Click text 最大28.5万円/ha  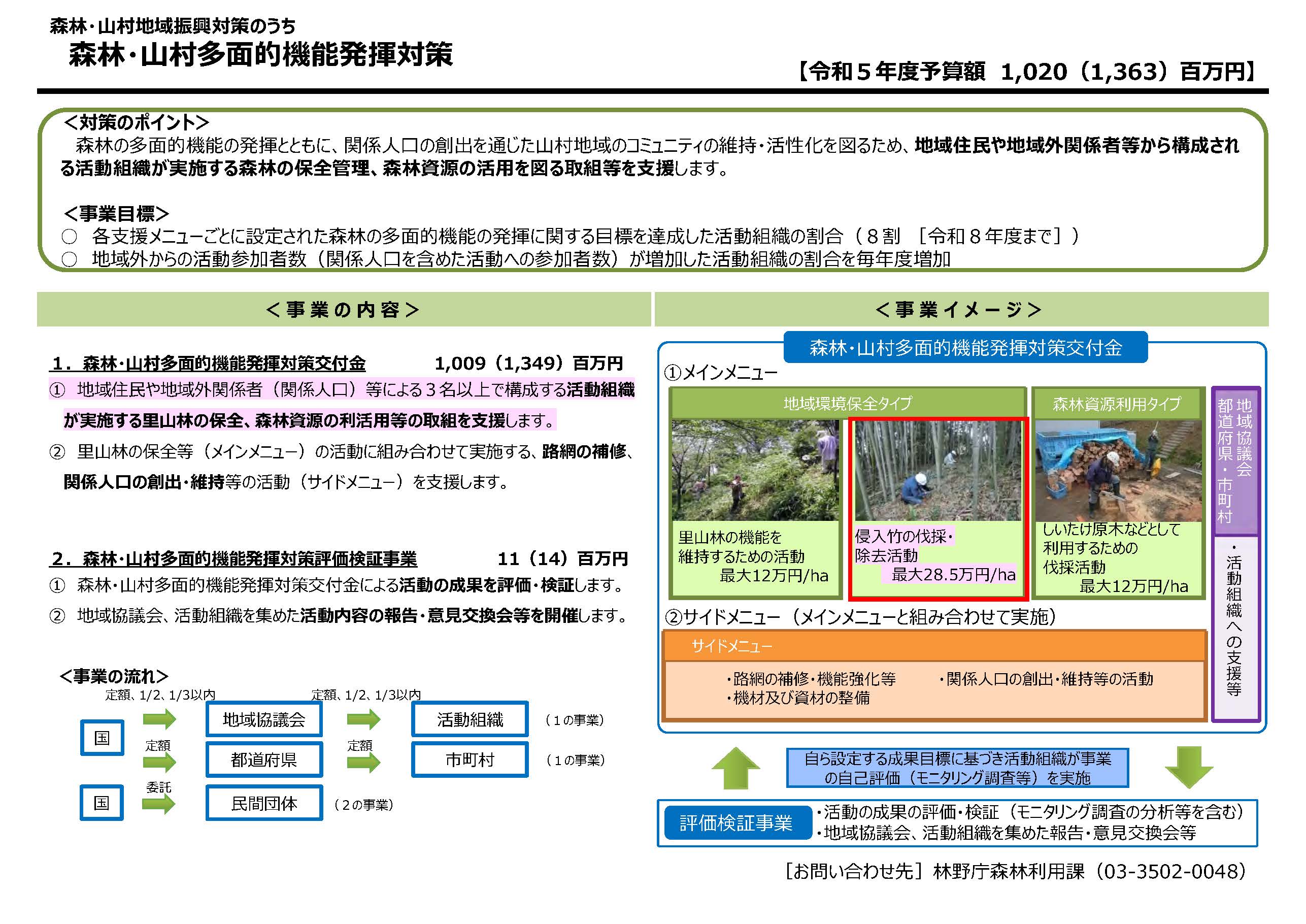953,575
